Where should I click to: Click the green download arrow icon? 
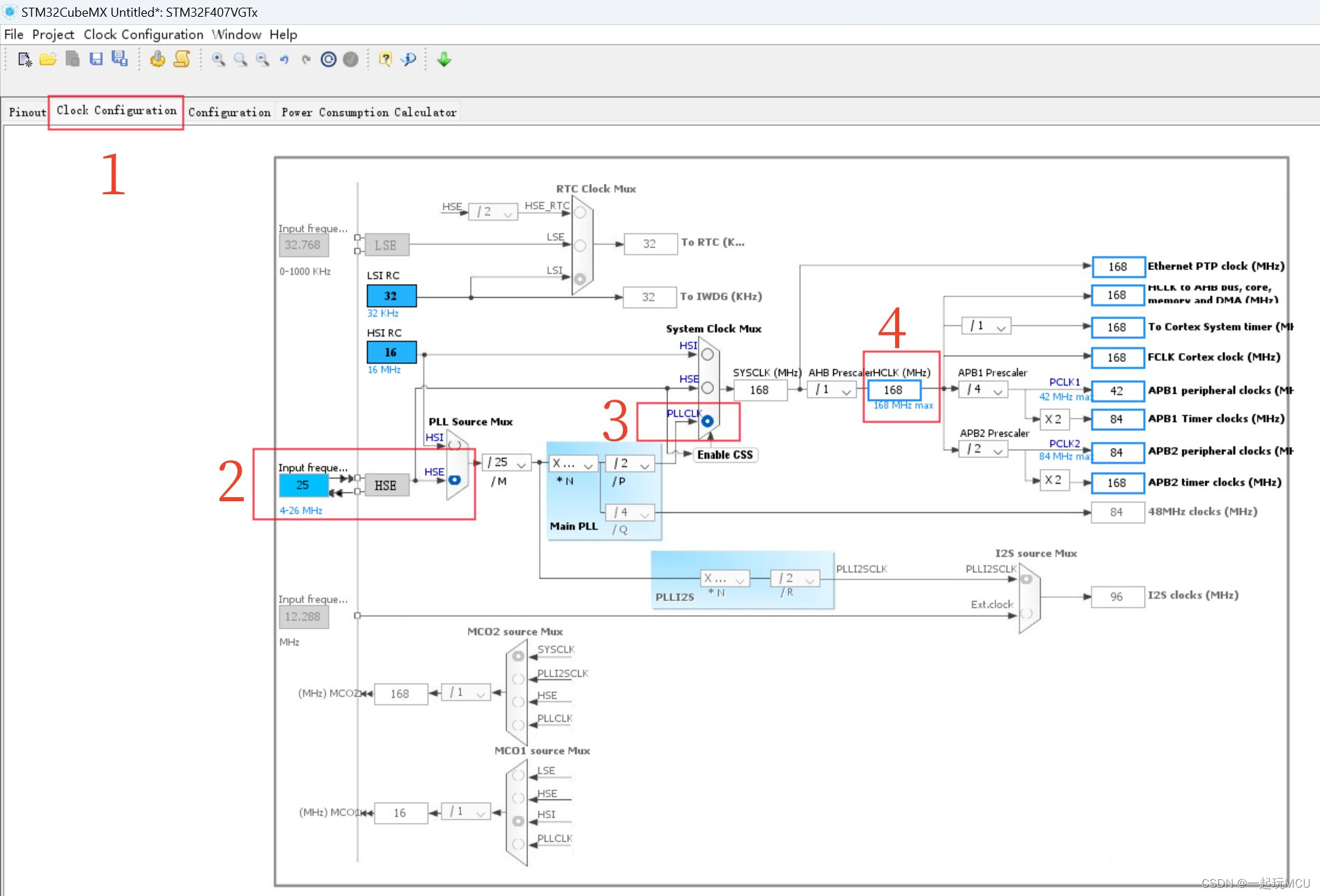point(444,60)
